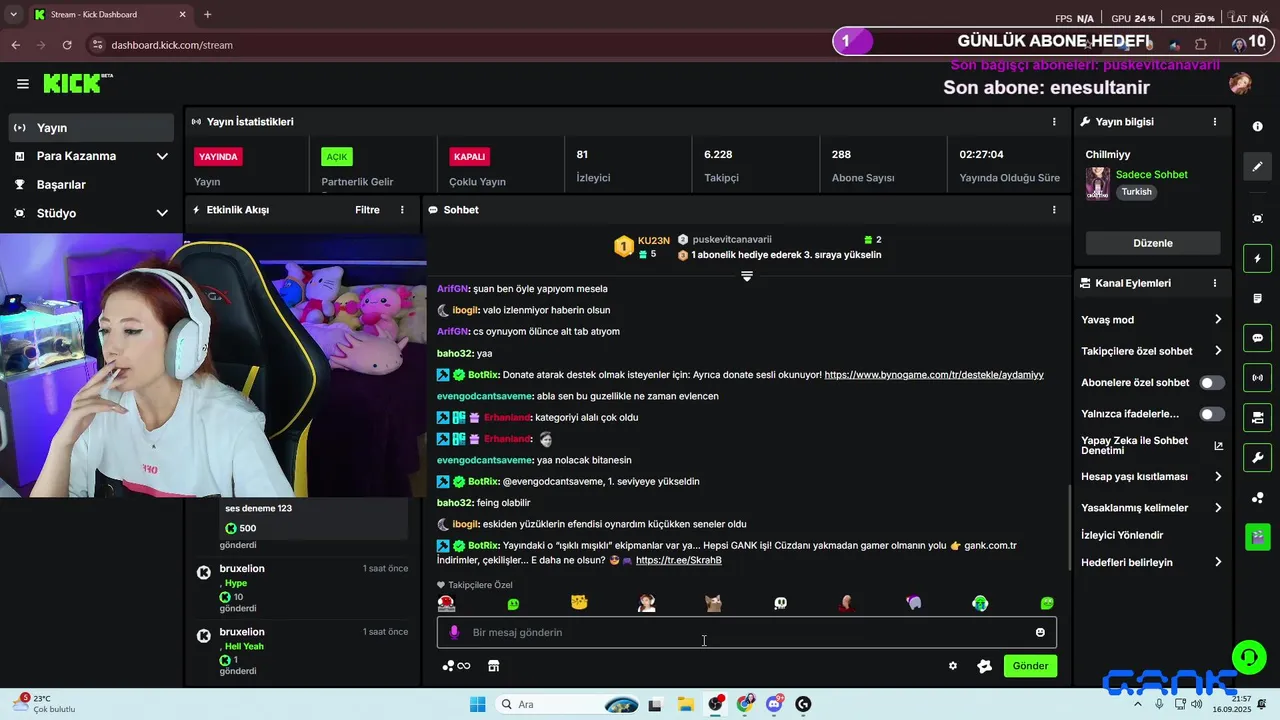Toggle Yalnızca ifadelerle switch
The image size is (1280, 720).
pyautogui.click(x=1212, y=414)
